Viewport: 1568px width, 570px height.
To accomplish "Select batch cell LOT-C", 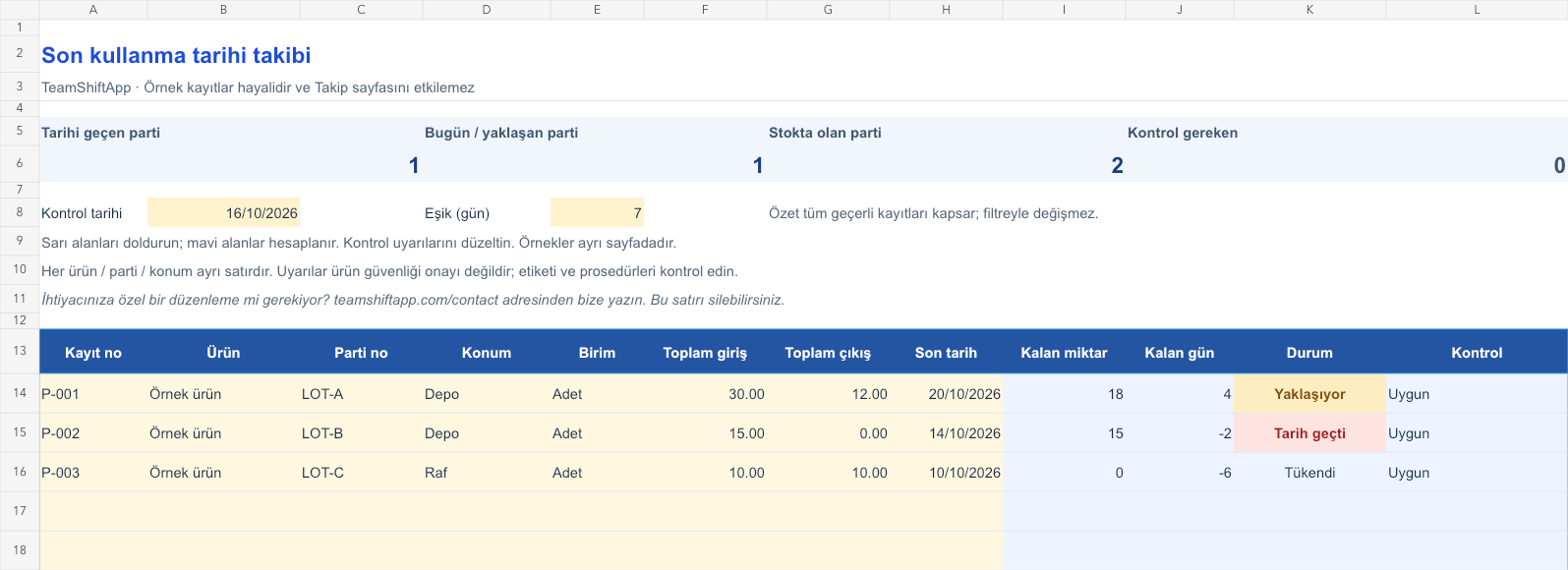I will pos(361,473).
